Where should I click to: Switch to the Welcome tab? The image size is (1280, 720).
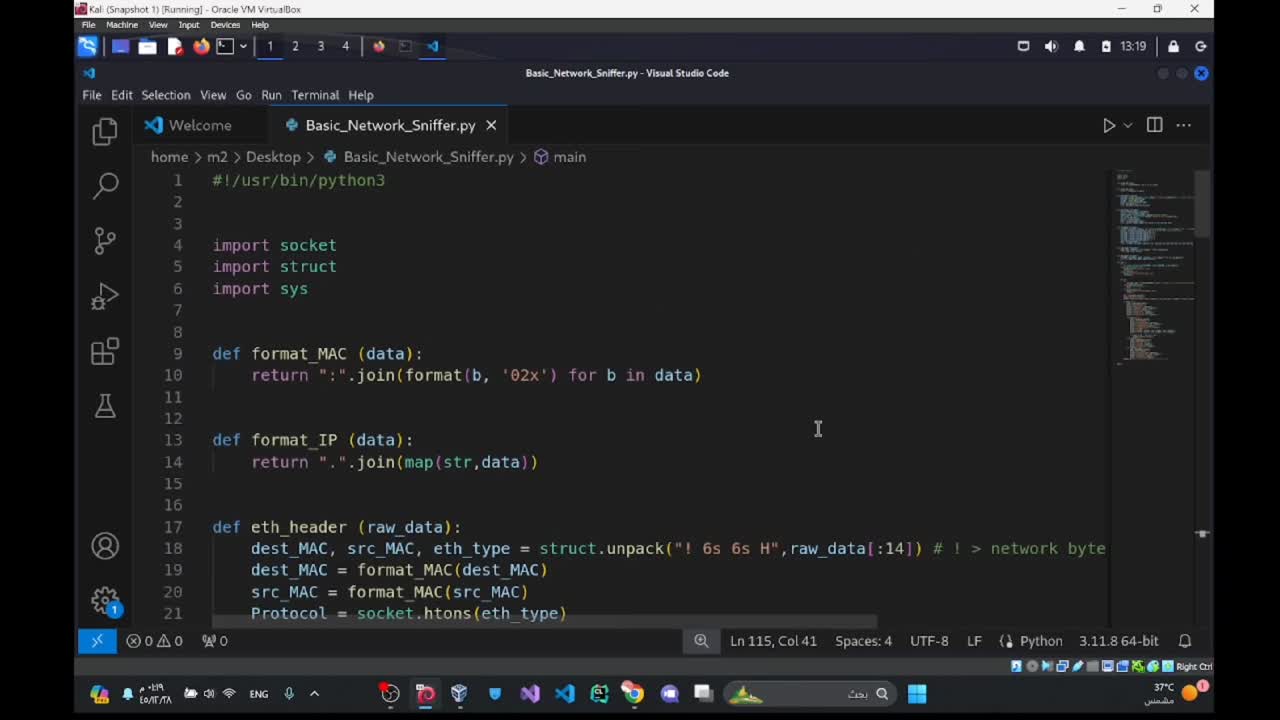(x=199, y=125)
